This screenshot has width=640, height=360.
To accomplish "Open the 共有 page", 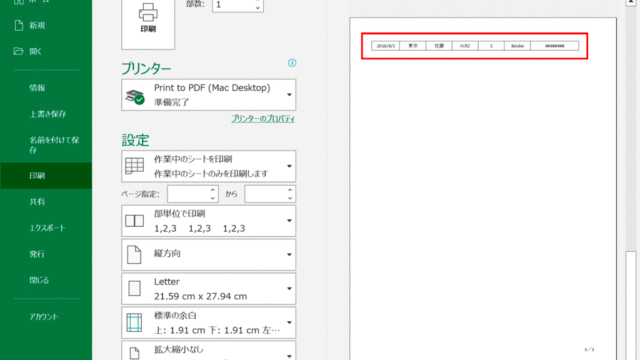I will (37, 202).
